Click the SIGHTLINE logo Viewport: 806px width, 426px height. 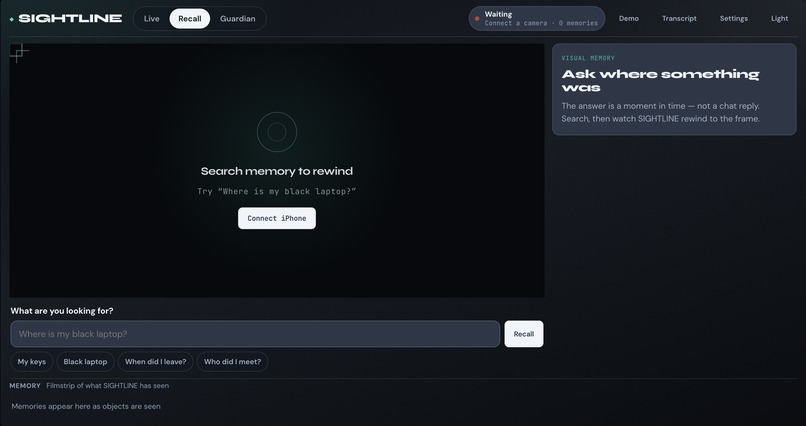66,18
